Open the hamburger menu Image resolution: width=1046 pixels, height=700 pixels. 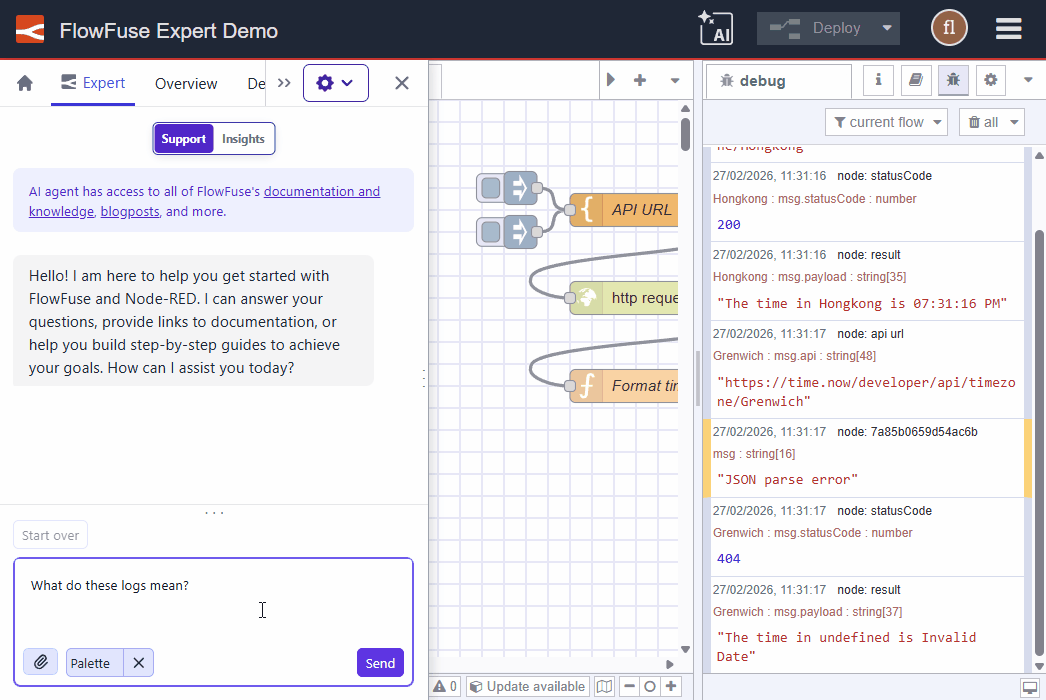point(1008,29)
